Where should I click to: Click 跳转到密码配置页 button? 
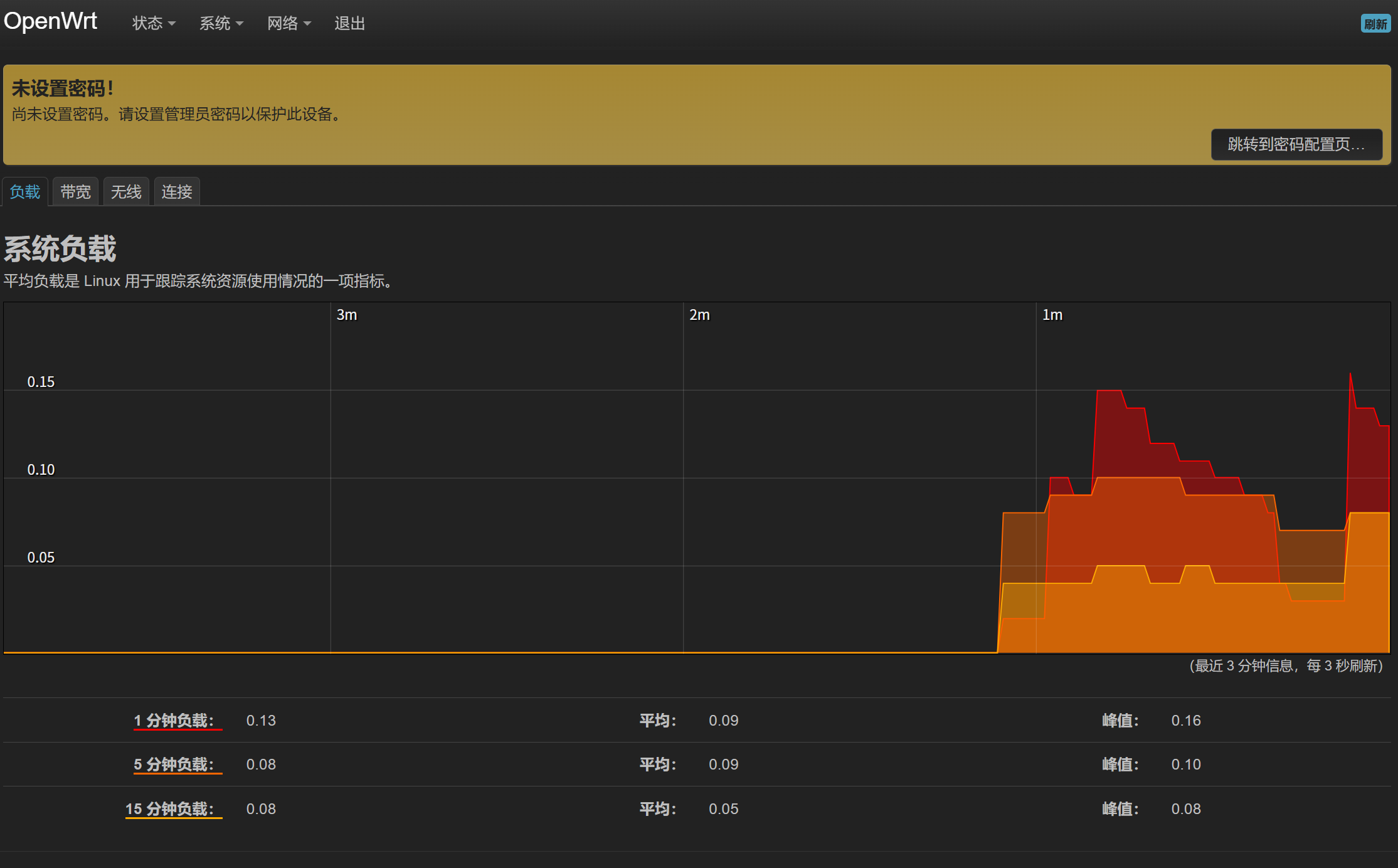(1296, 145)
